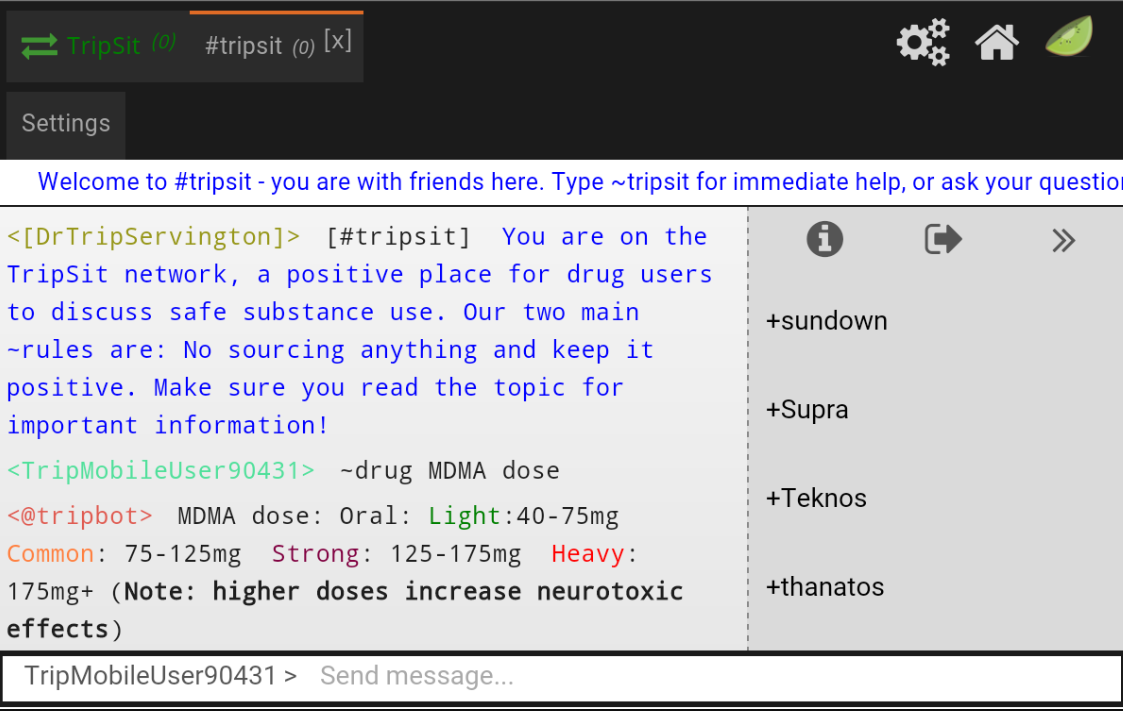This screenshot has width=1123, height=711.
Task: Focus the Send message input field
Action: coord(716,676)
